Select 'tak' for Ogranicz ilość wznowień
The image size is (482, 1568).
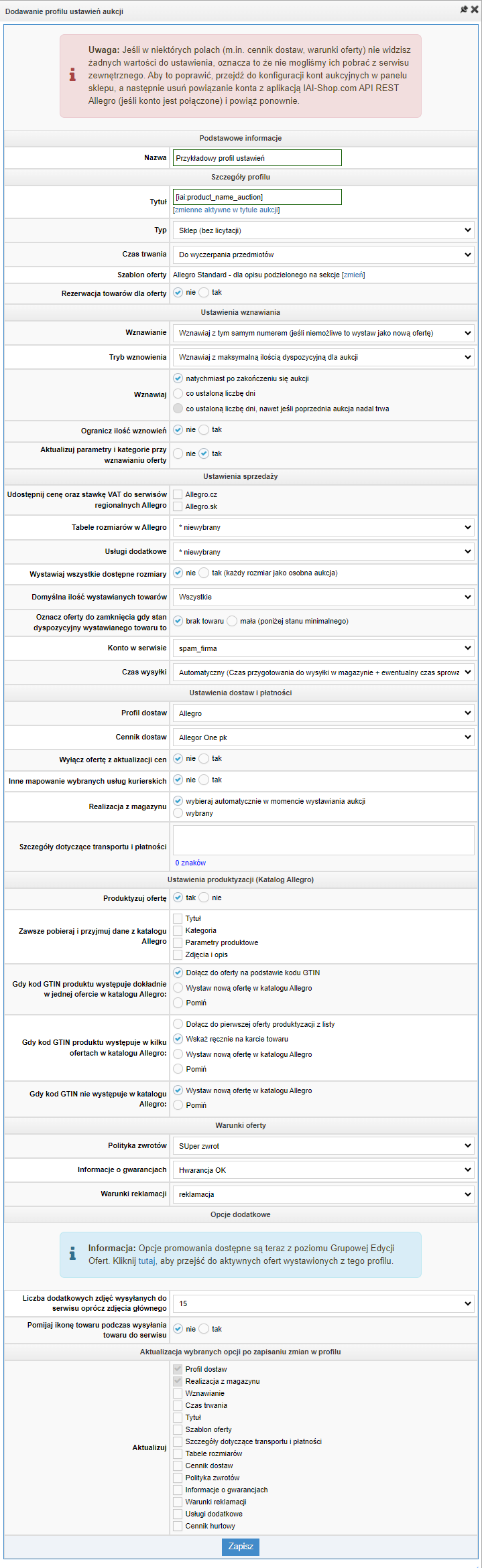click(204, 430)
